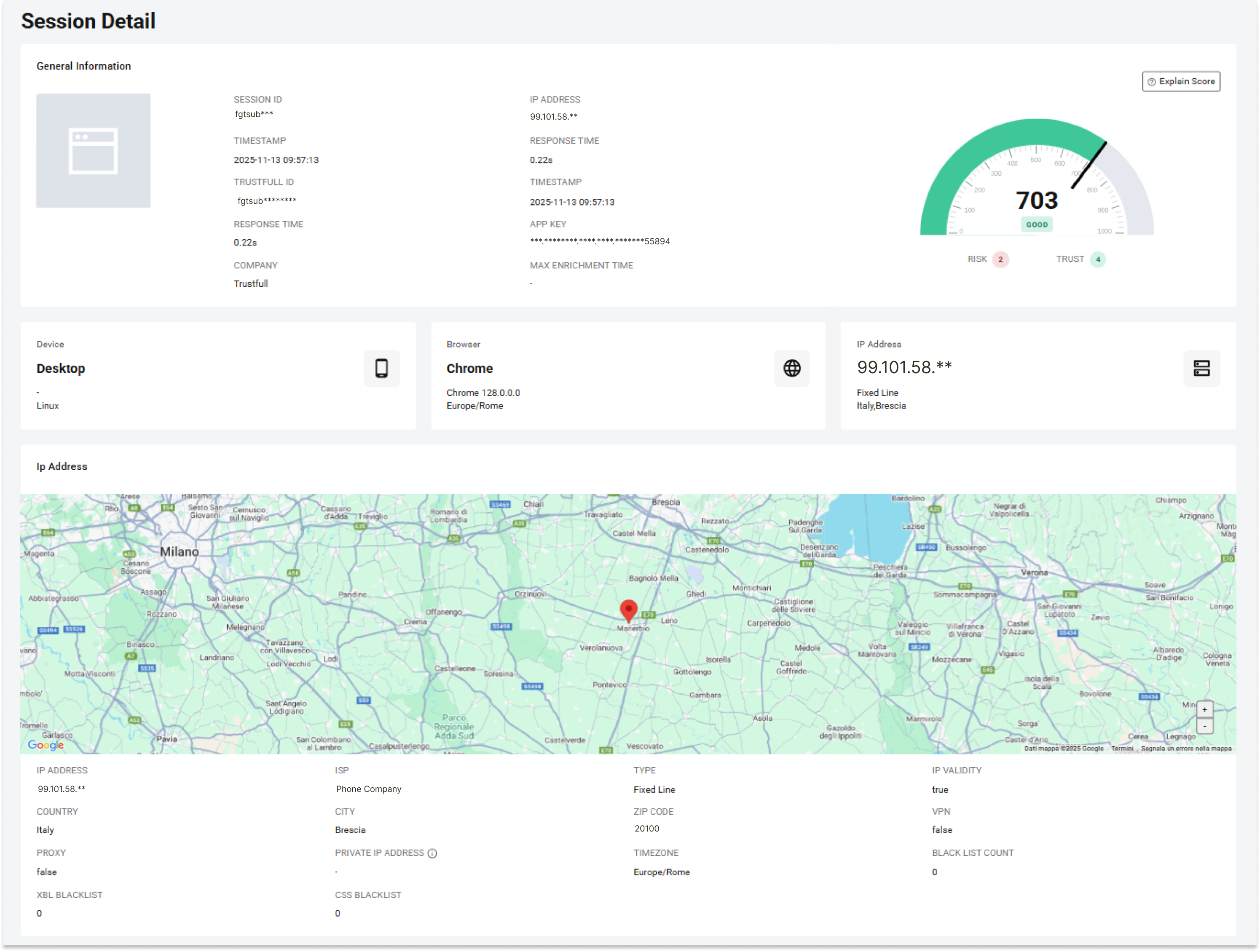
Task: Click Milano label on the map
Action: [179, 552]
